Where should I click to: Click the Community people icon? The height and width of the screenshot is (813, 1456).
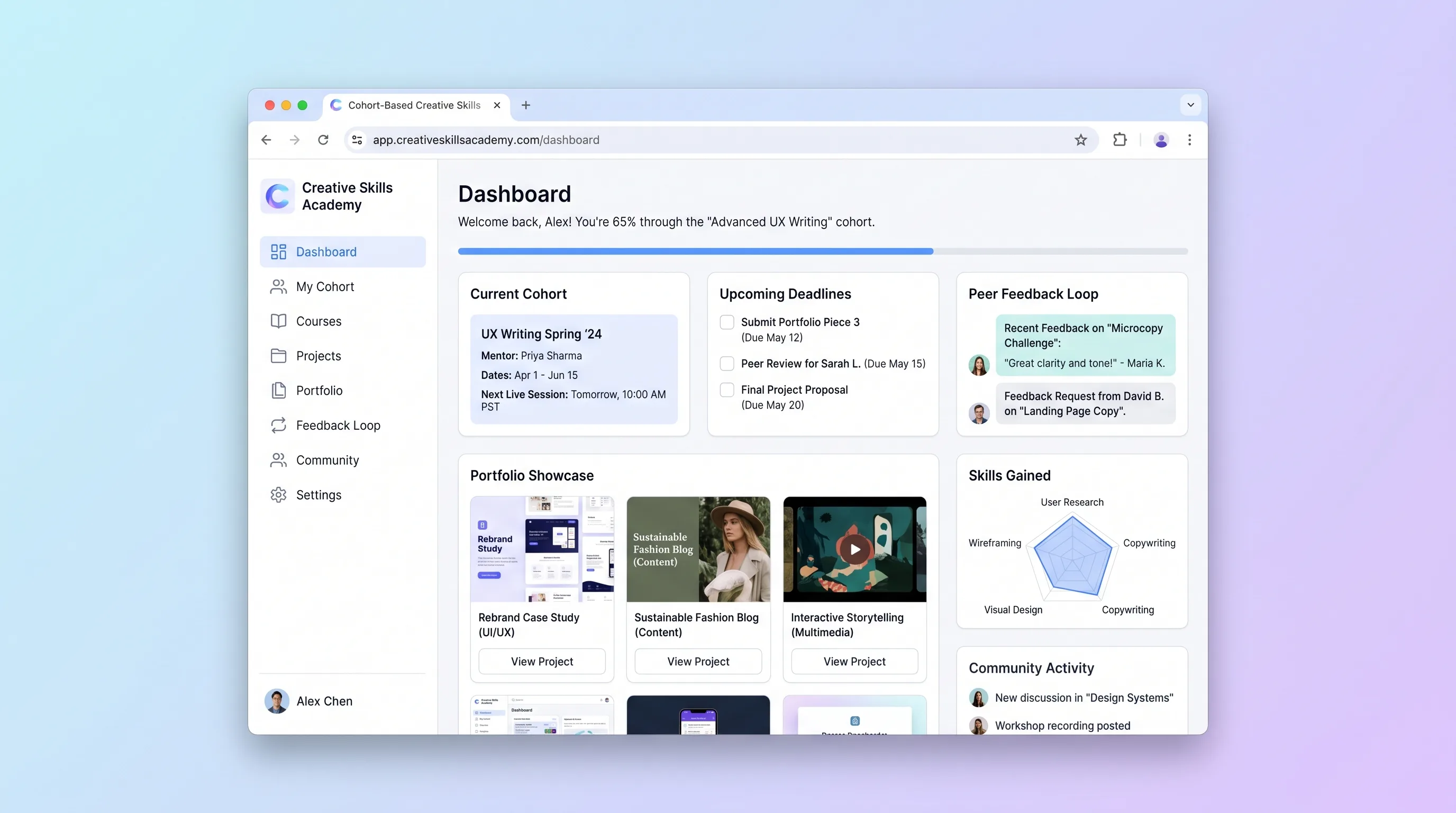tap(278, 460)
